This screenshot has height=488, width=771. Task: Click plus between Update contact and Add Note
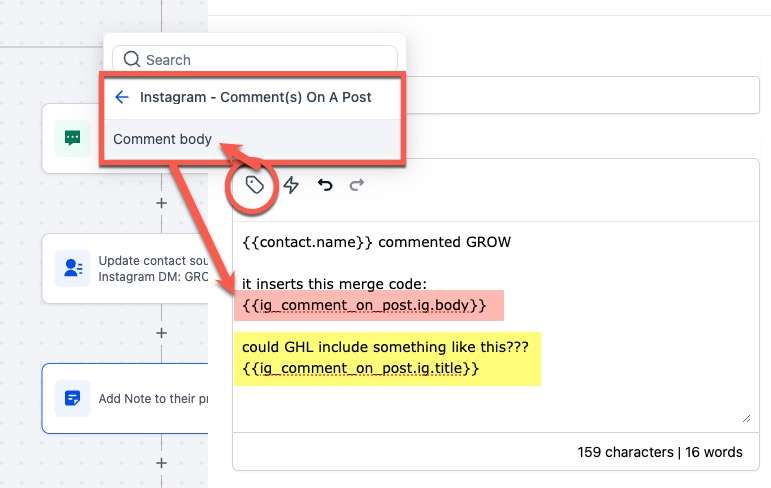161,333
